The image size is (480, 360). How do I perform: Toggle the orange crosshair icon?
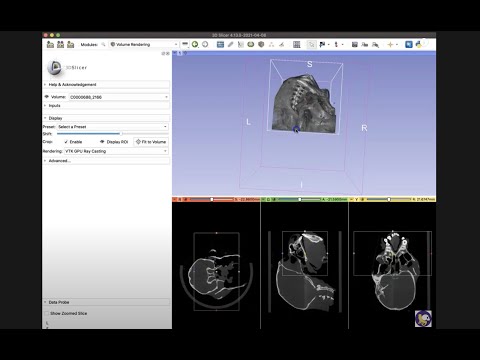390,44
